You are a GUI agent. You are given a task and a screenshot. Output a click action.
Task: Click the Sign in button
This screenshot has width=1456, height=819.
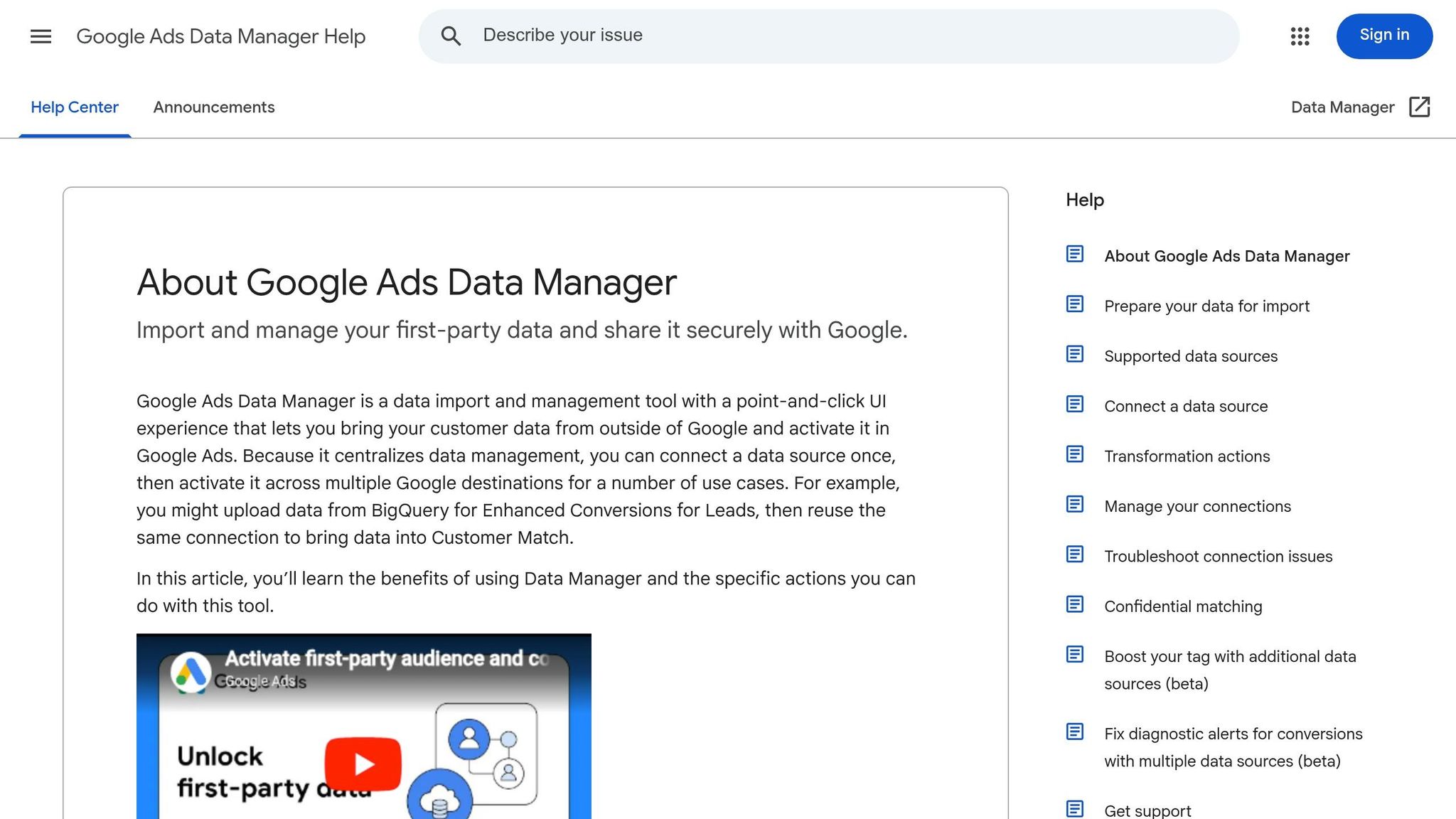1384,36
